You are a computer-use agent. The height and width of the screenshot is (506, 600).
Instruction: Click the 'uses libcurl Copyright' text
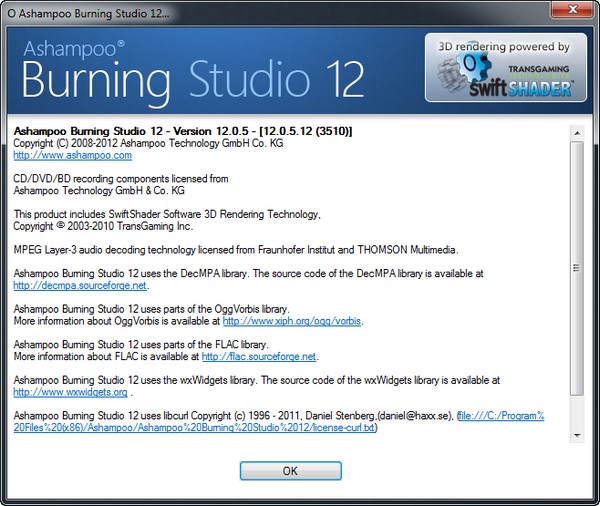pos(233,416)
